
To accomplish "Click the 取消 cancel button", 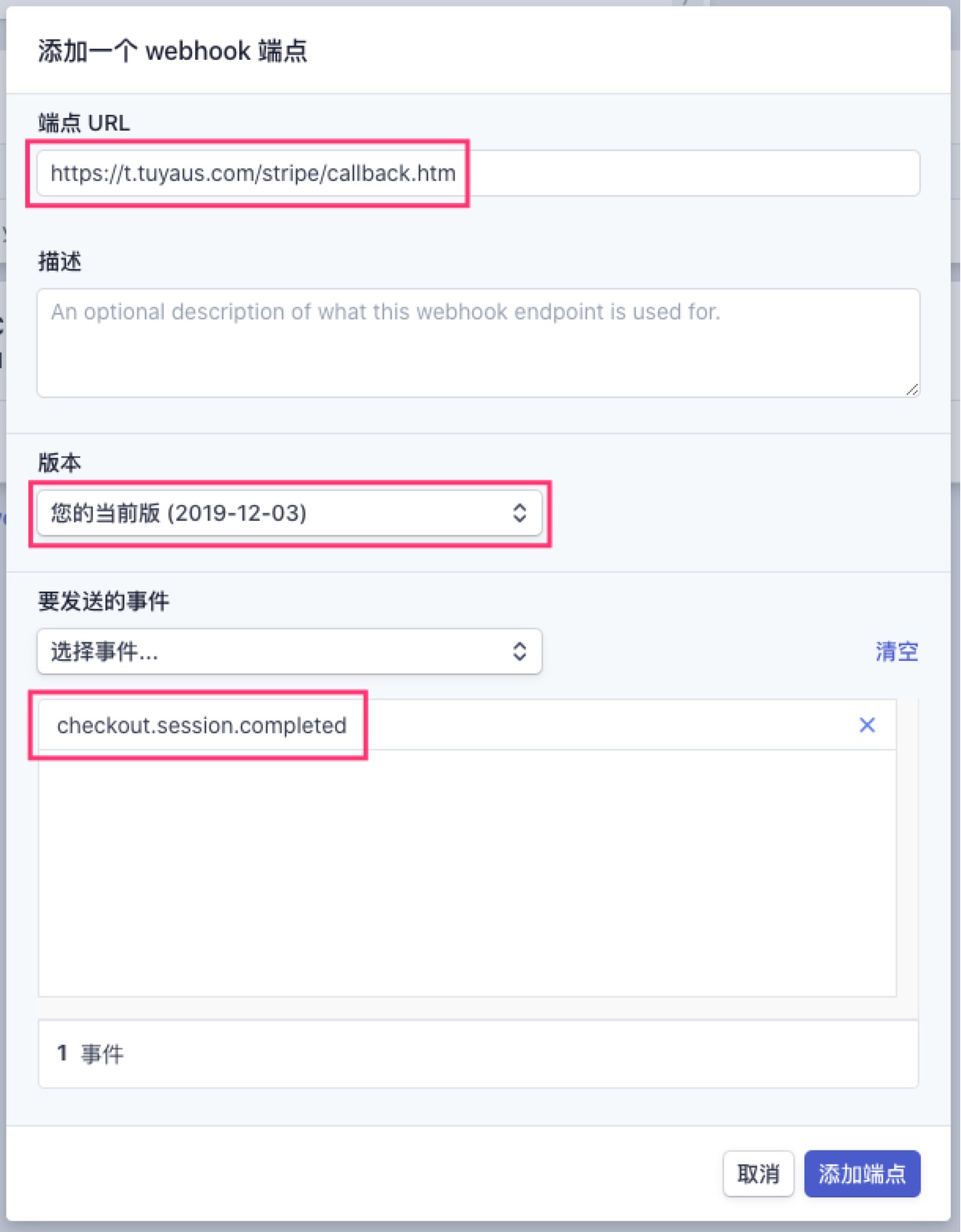I will (x=758, y=1174).
